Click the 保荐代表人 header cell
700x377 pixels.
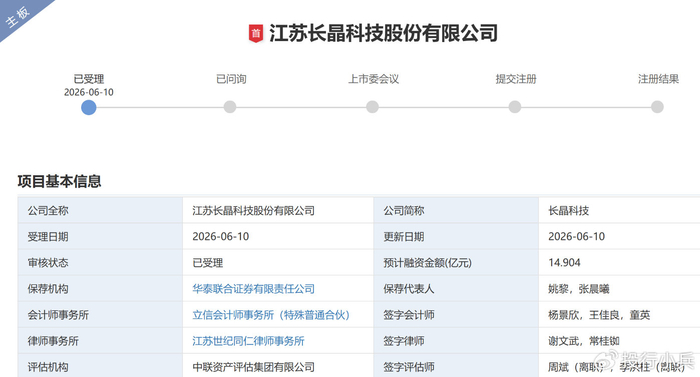click(x=456, y=289)
